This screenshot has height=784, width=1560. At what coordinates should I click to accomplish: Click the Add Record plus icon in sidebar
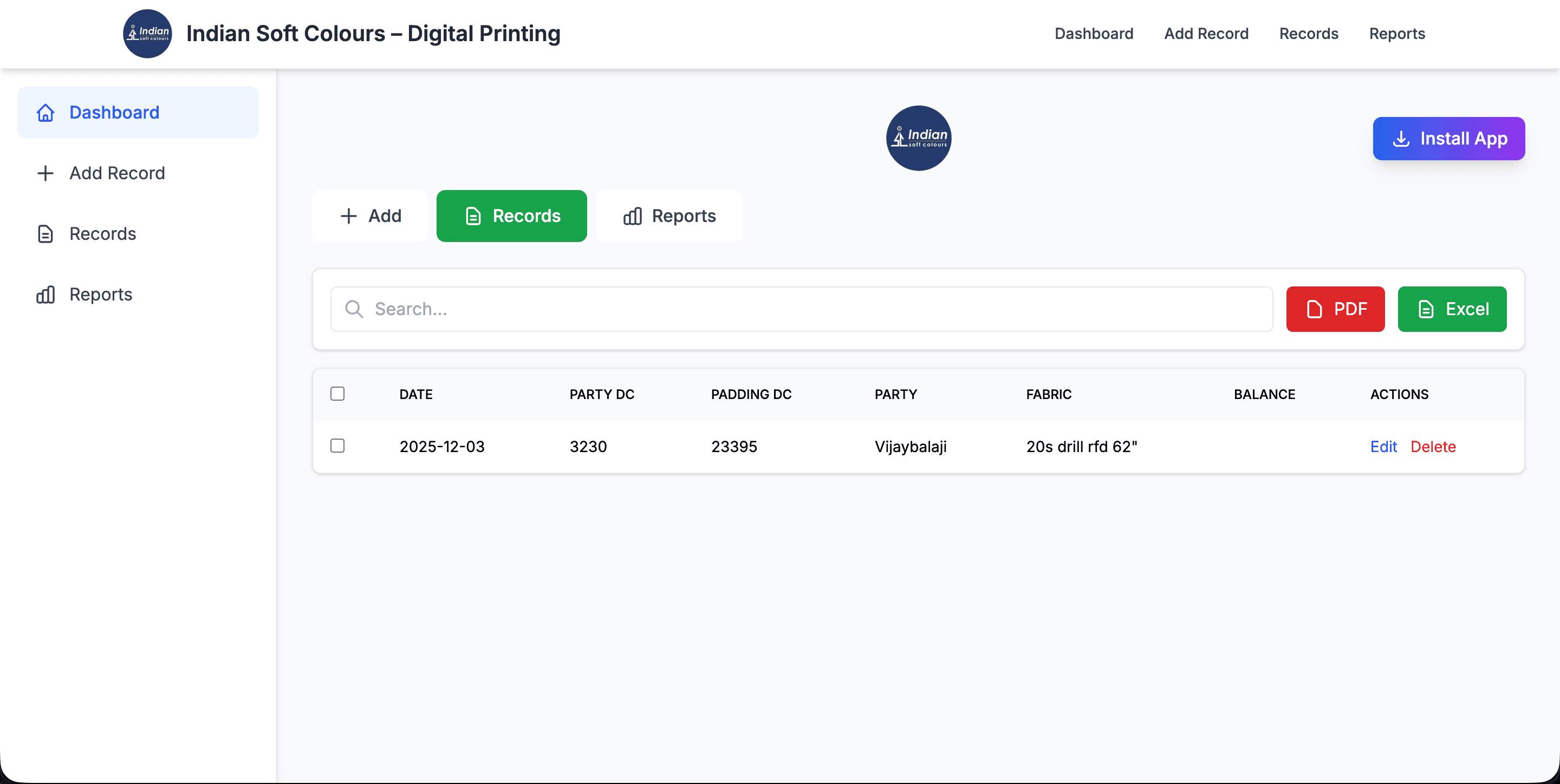click(x=45, y=173)
